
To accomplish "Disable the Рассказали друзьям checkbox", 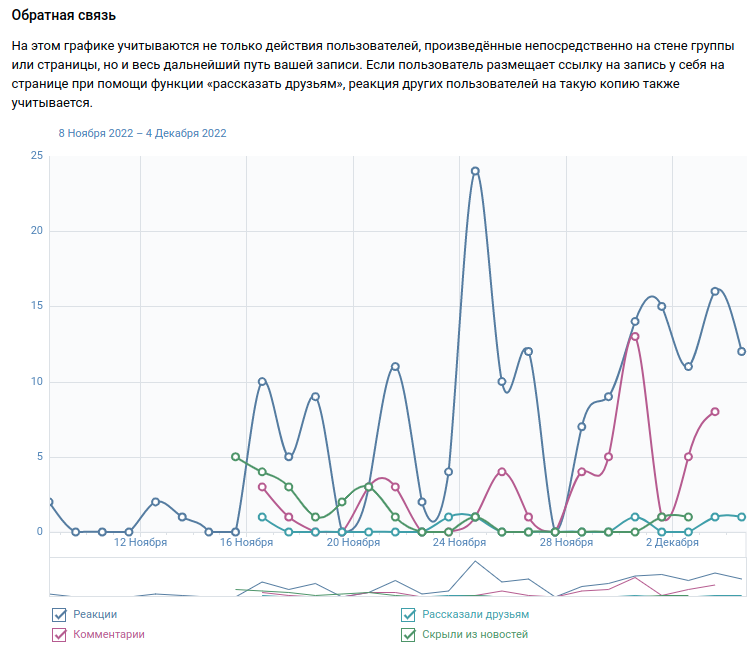I will pos(408,615).
